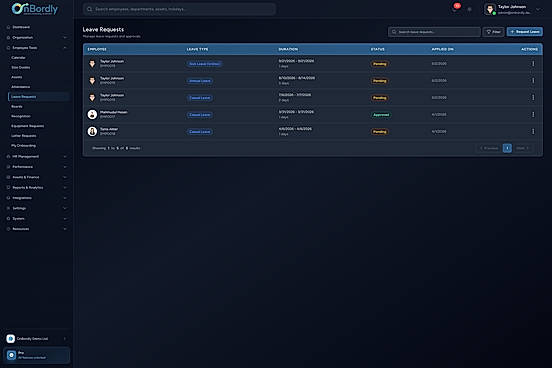Click the Pro plan features card
The image size is (552, 368).
(x=37, y=355)
